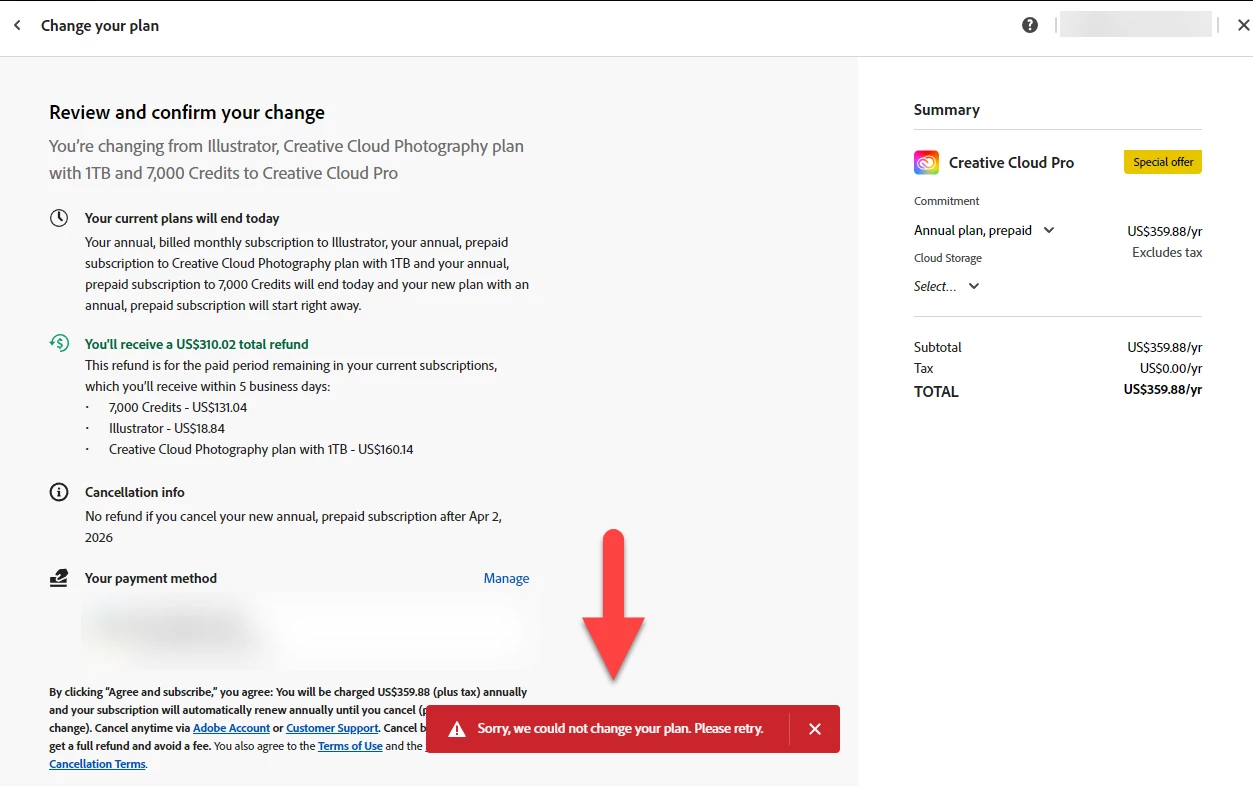Viewport: 1253px width, 786px height.
Task: Click the 'Summary' heading
Action: (947, 110)
